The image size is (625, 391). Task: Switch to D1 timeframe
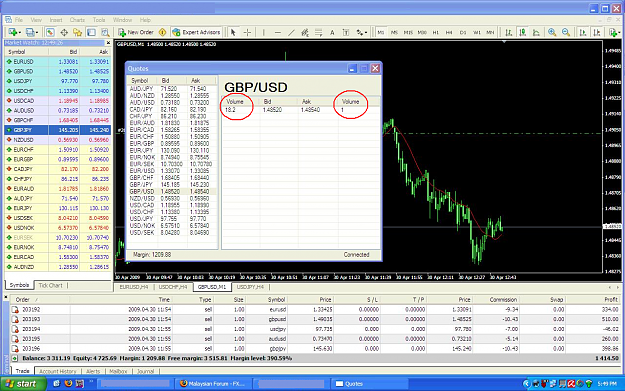click(x=463, y=32)
